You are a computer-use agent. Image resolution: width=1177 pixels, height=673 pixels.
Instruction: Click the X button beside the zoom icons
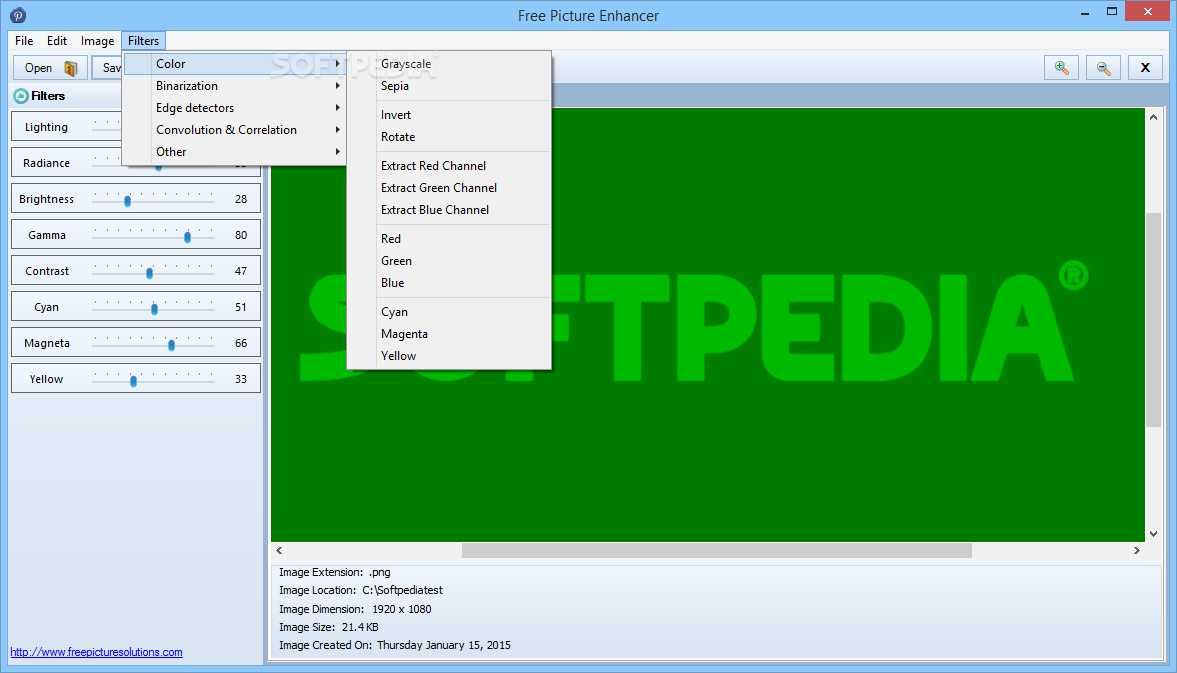click(1145, 68)
